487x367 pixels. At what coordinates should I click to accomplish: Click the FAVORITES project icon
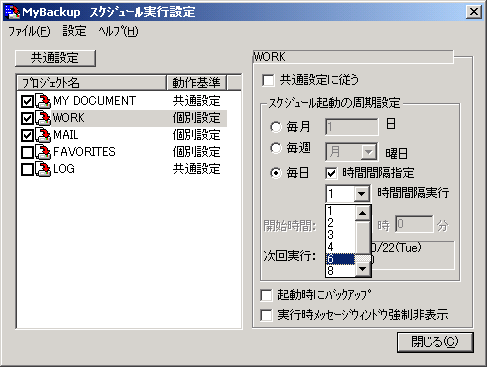pos(43,152)
